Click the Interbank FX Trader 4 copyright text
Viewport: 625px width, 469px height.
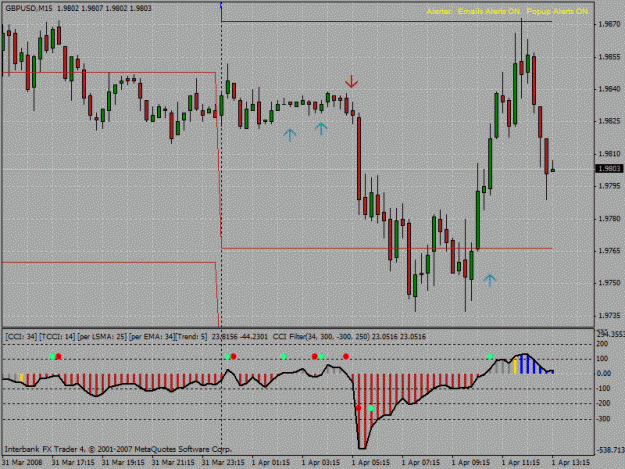click(x=118, y=449)
